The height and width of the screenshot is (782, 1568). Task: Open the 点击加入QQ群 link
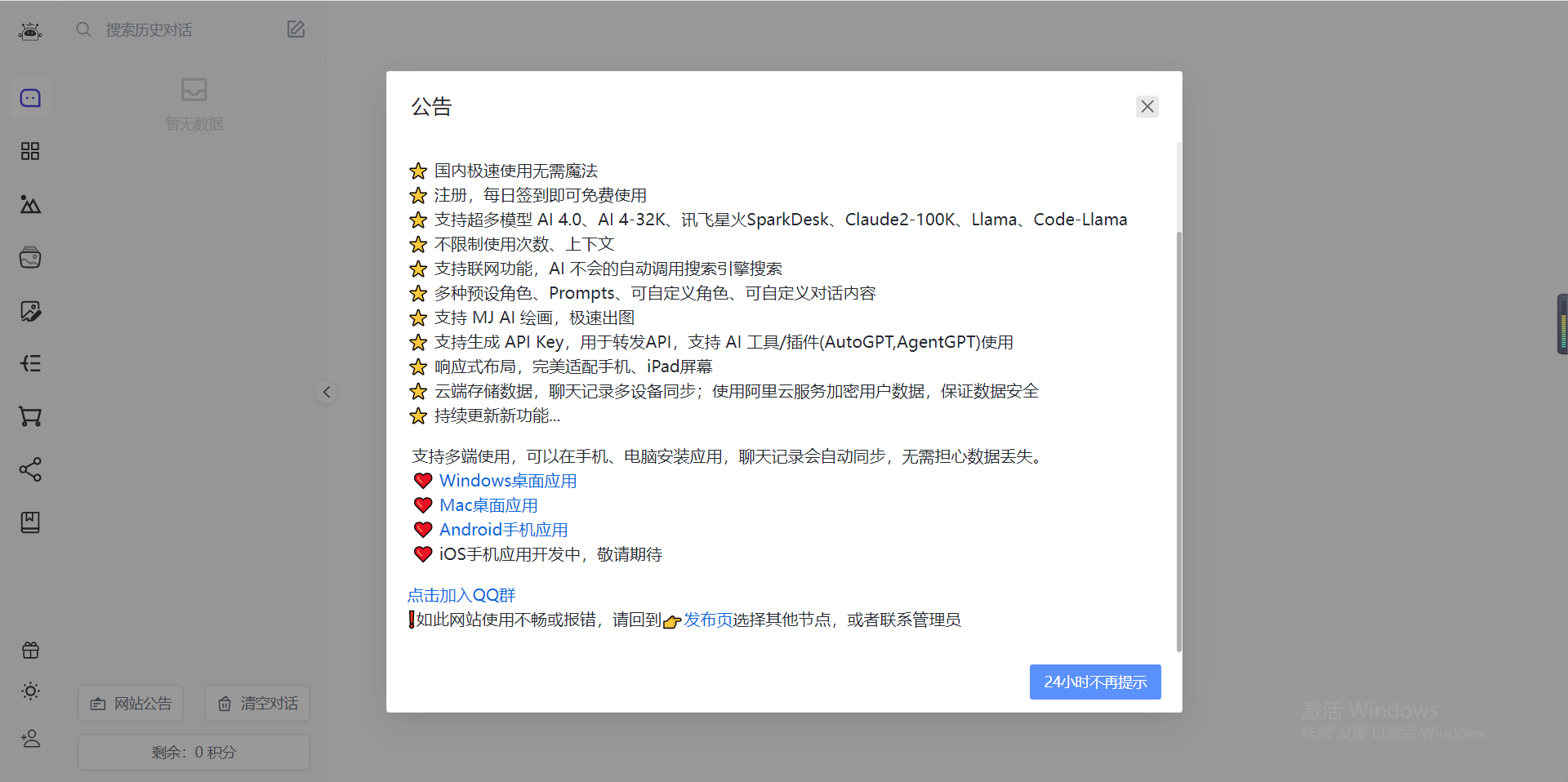pyautogui.click(x=461, y=595)
